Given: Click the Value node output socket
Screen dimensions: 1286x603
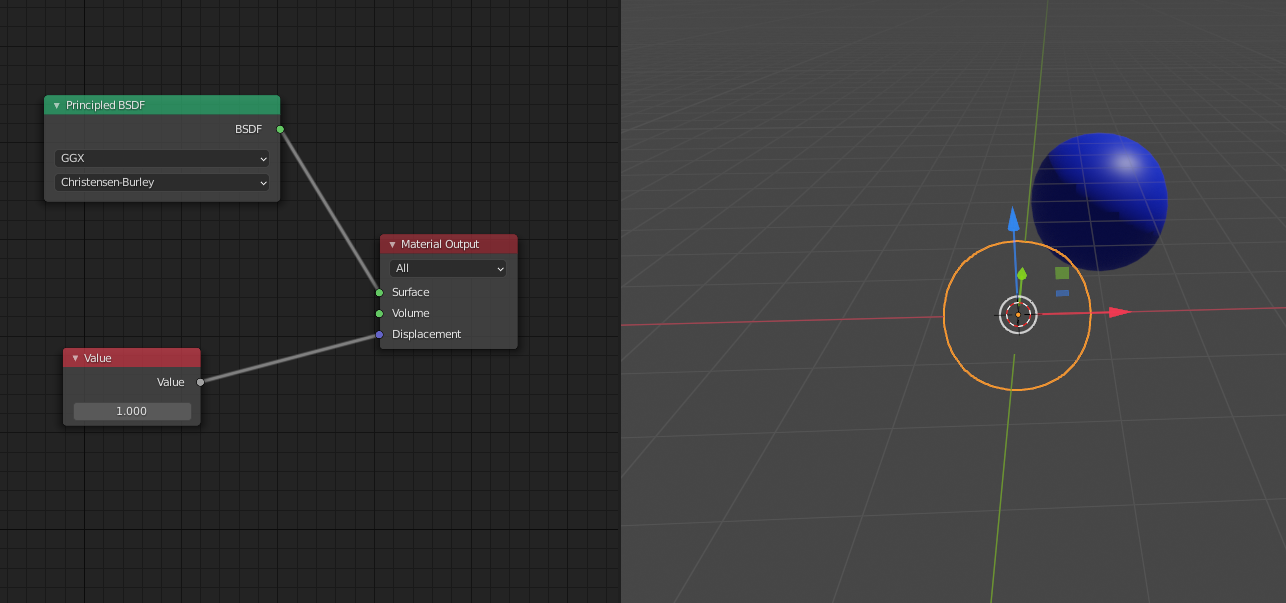Looking at the screenshot, I should (200, 382).
